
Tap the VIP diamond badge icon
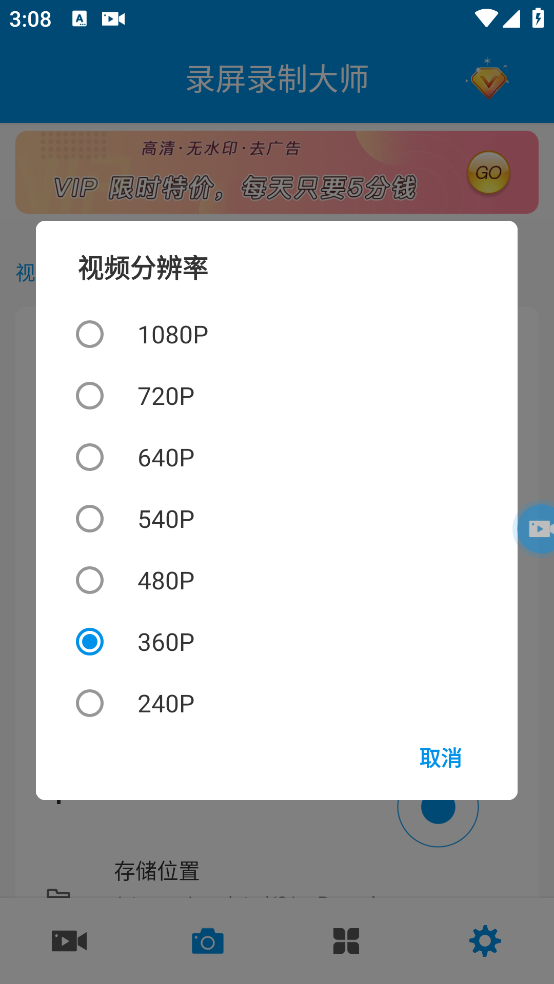[487, 79]
